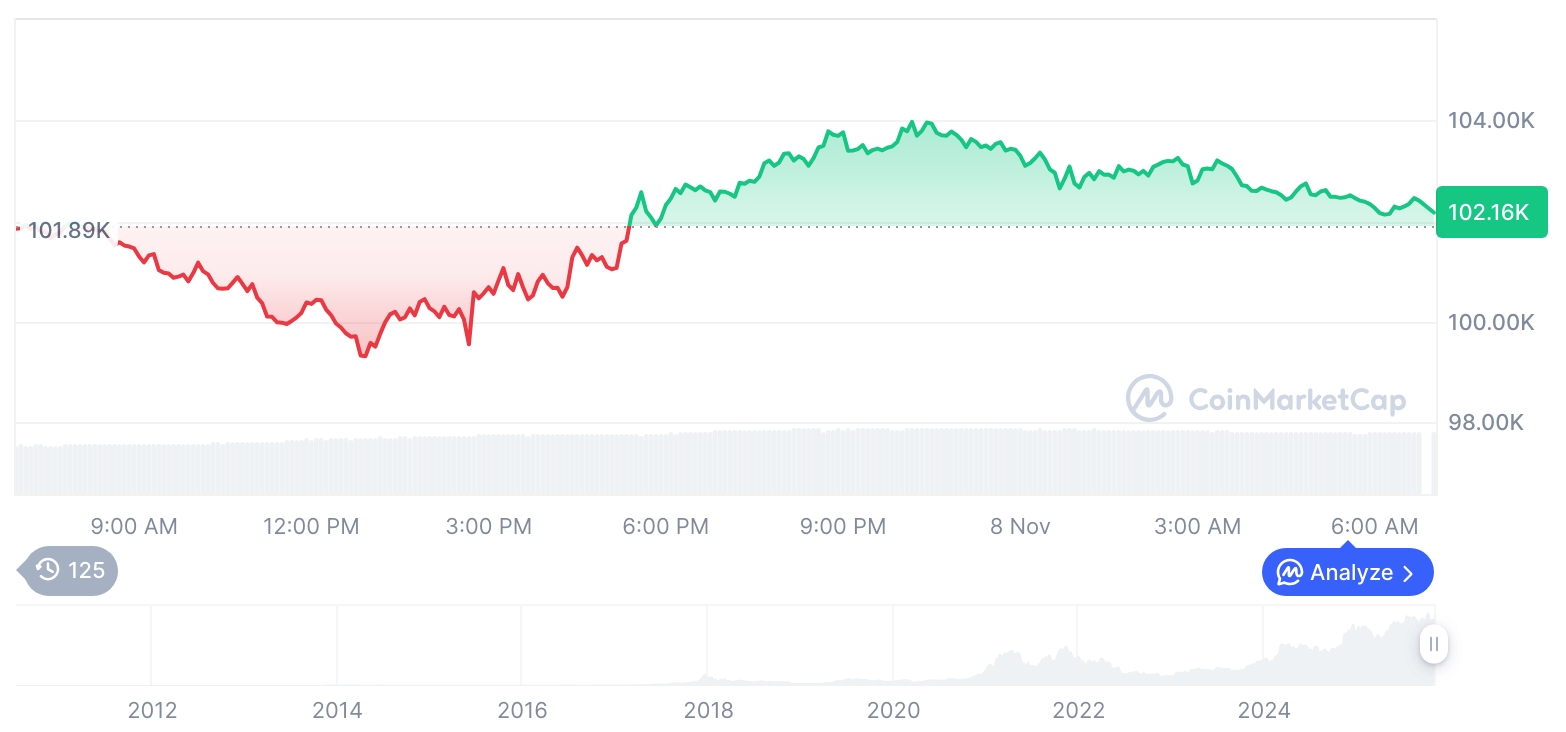Click the CoinMarketCap watermark text

point(1297,400)
